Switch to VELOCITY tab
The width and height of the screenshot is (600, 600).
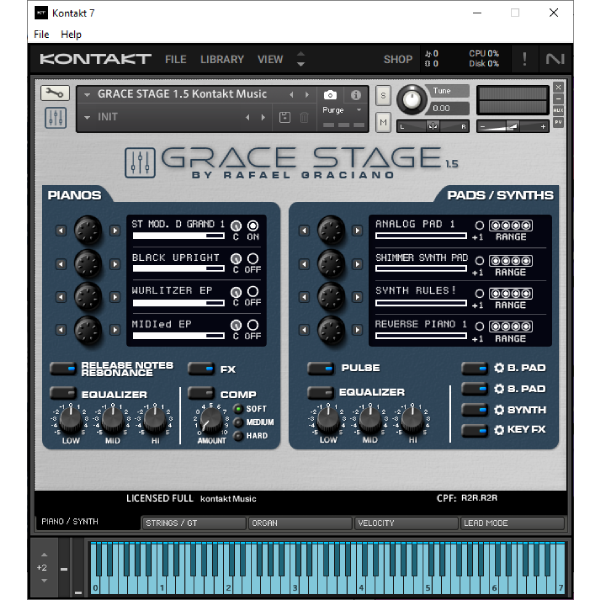pyautogui.click(x=406, y=523)
